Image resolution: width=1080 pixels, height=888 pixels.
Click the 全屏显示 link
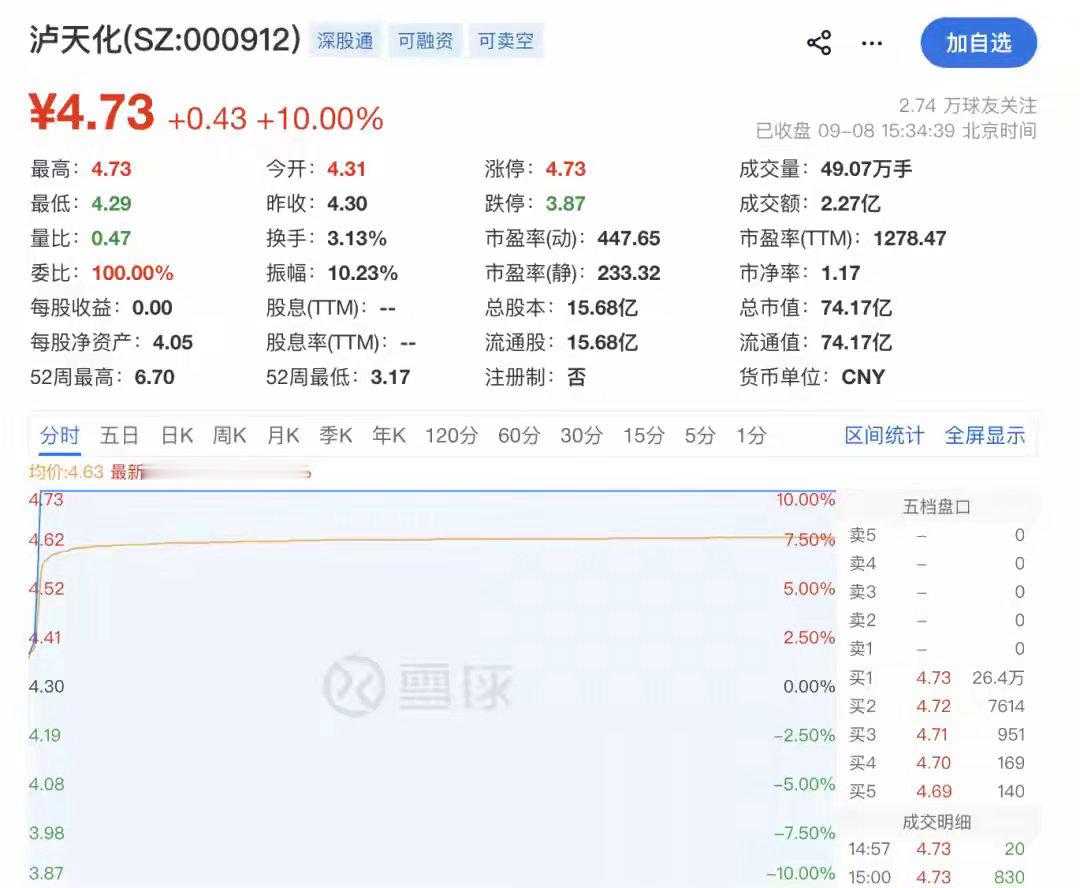click(x=985, y=435)
